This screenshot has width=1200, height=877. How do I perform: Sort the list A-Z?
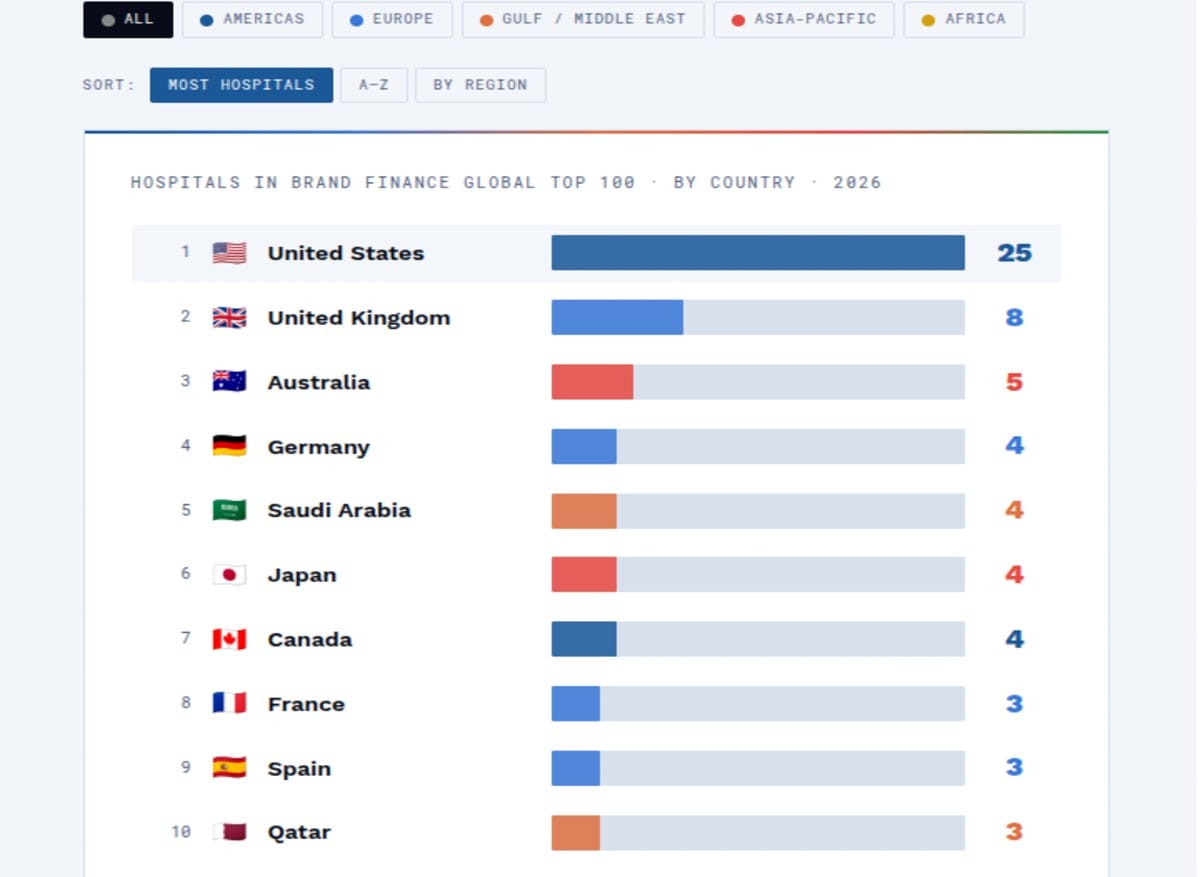[374, 85]
